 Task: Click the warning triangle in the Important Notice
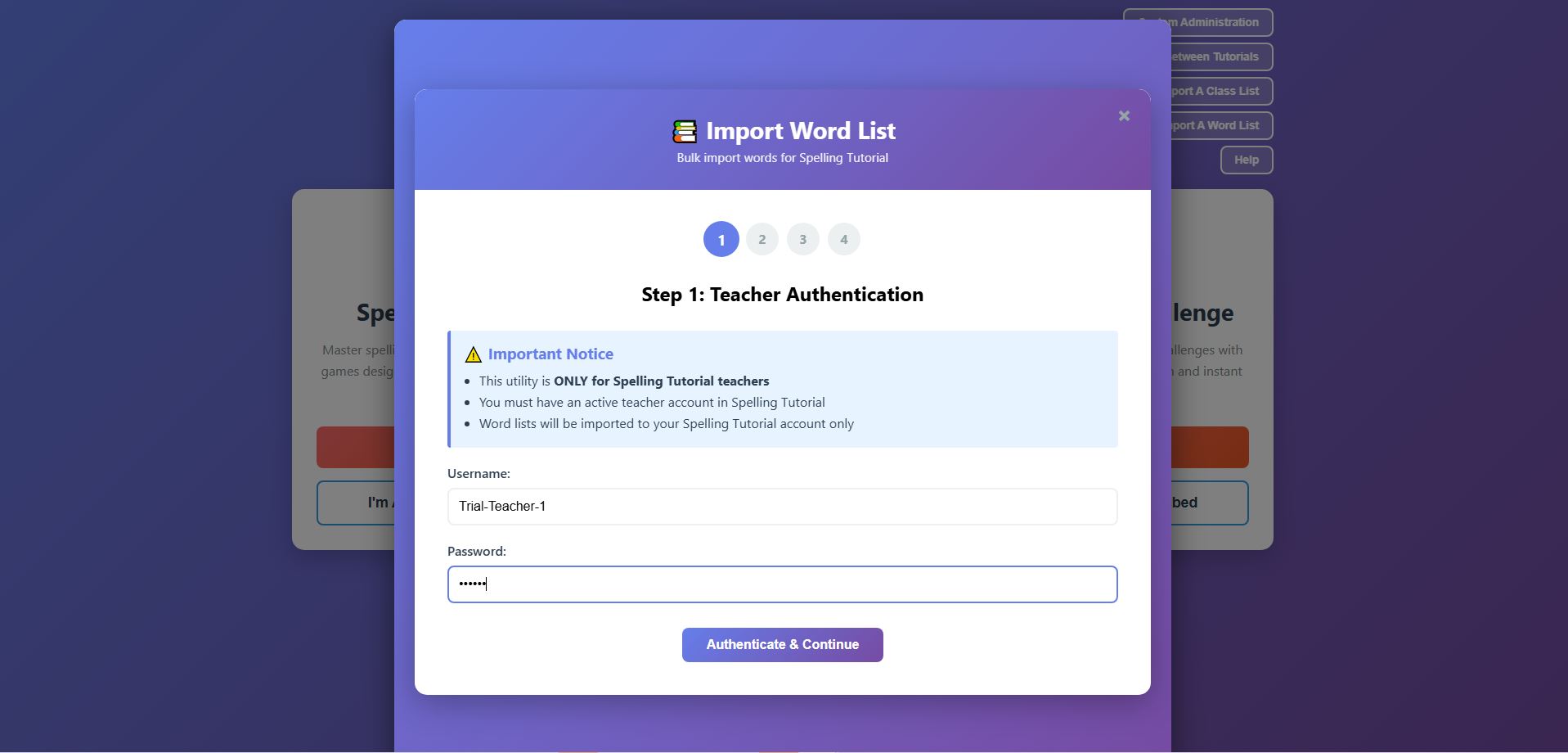point(473,354)
